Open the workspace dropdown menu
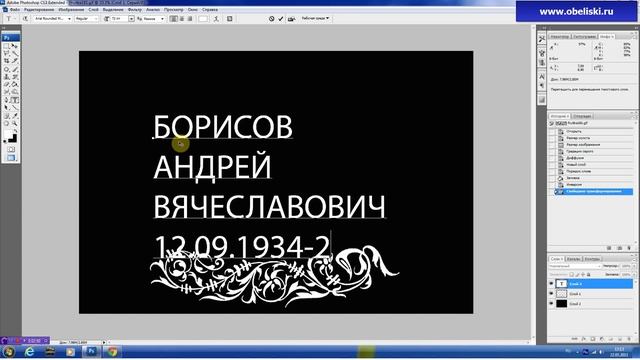Viewport: 640px width, 360px height. tap(316, 18)
